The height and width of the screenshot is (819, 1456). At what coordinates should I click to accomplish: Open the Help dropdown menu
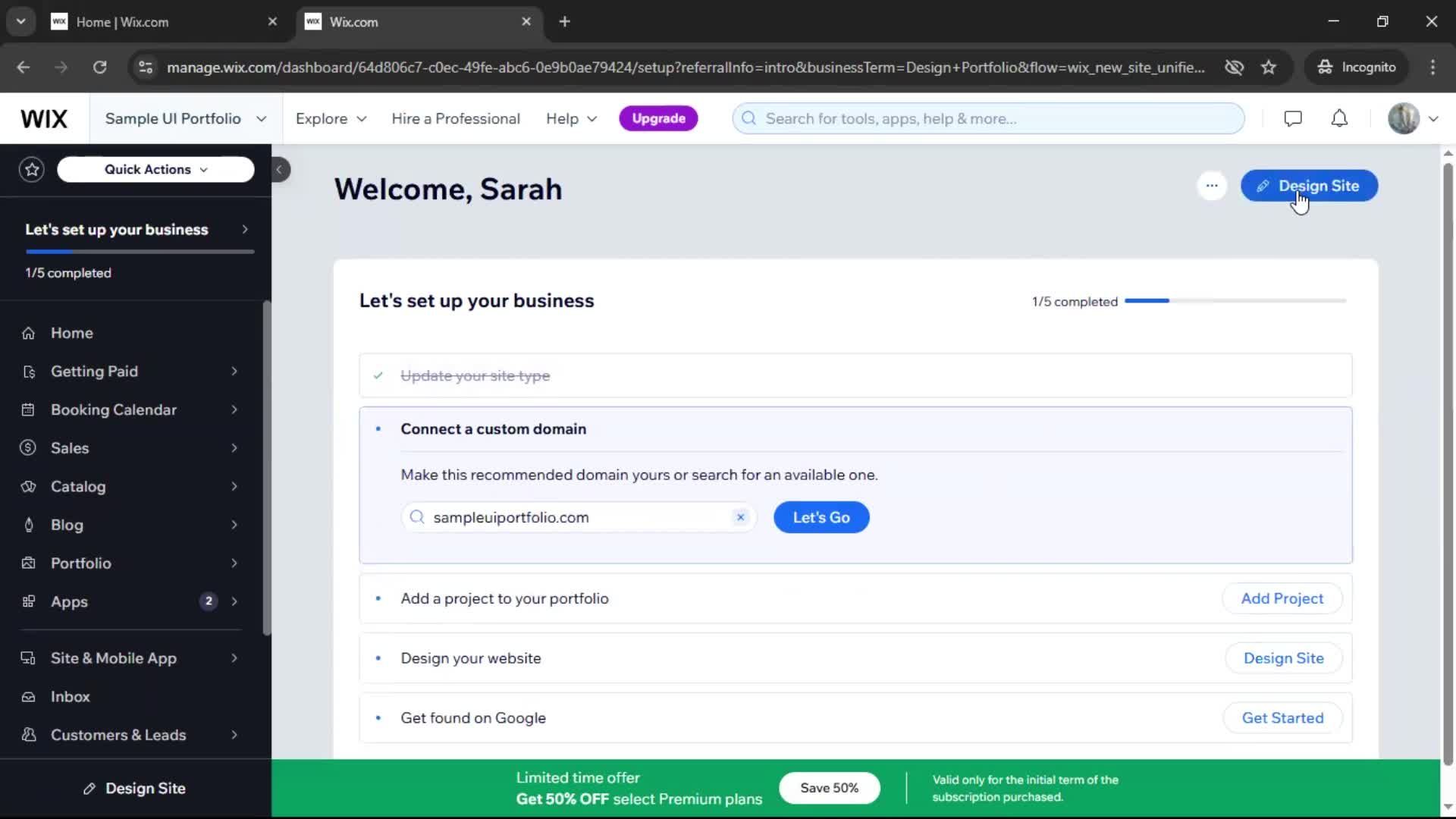tap(572, 118)
